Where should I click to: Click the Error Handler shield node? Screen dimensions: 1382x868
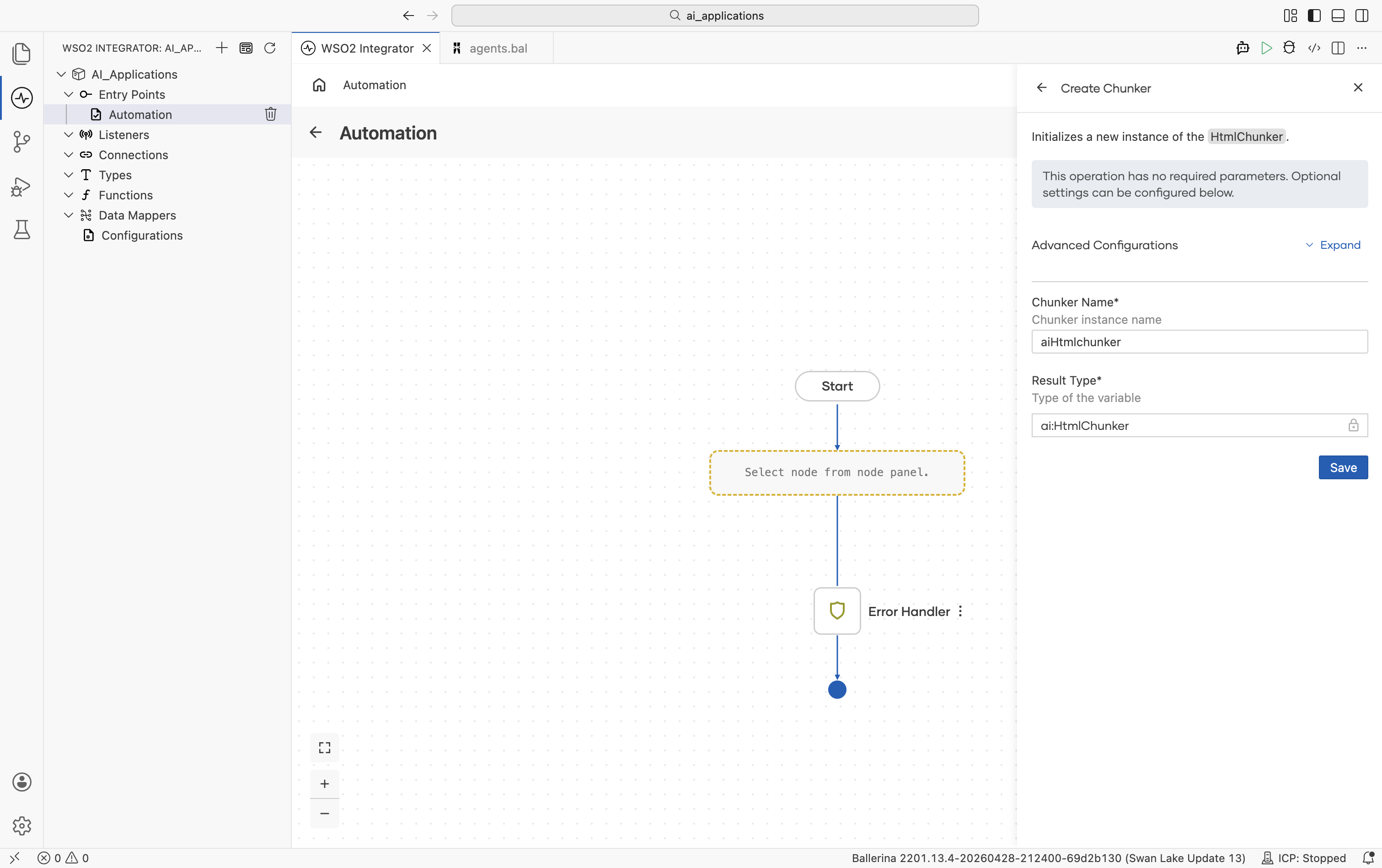(837, 611)
